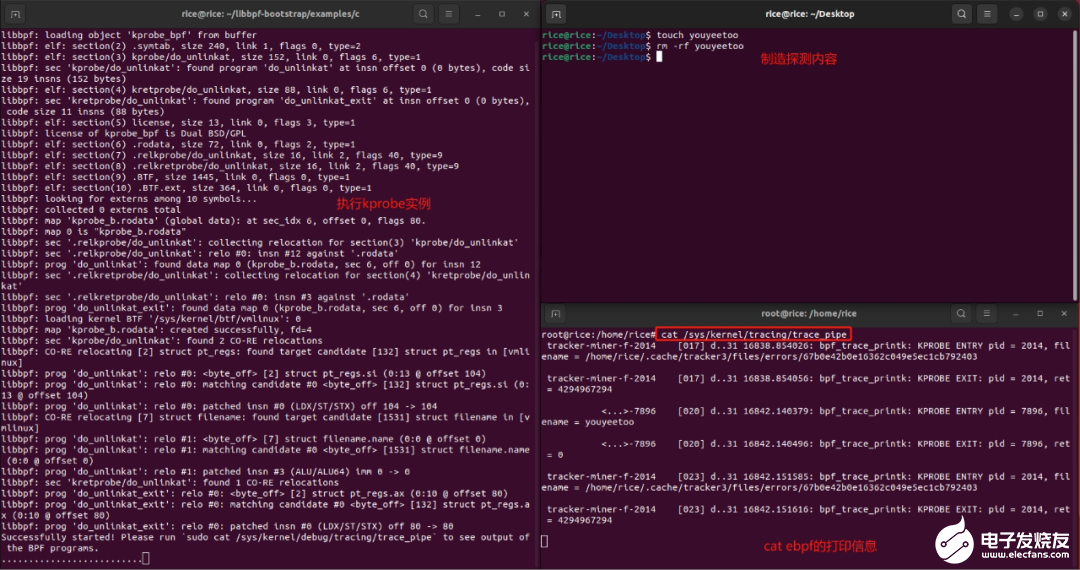
Task: Click title bar text 'rice@rice: ~/Desktop'
Action: (x=810, y=14)
